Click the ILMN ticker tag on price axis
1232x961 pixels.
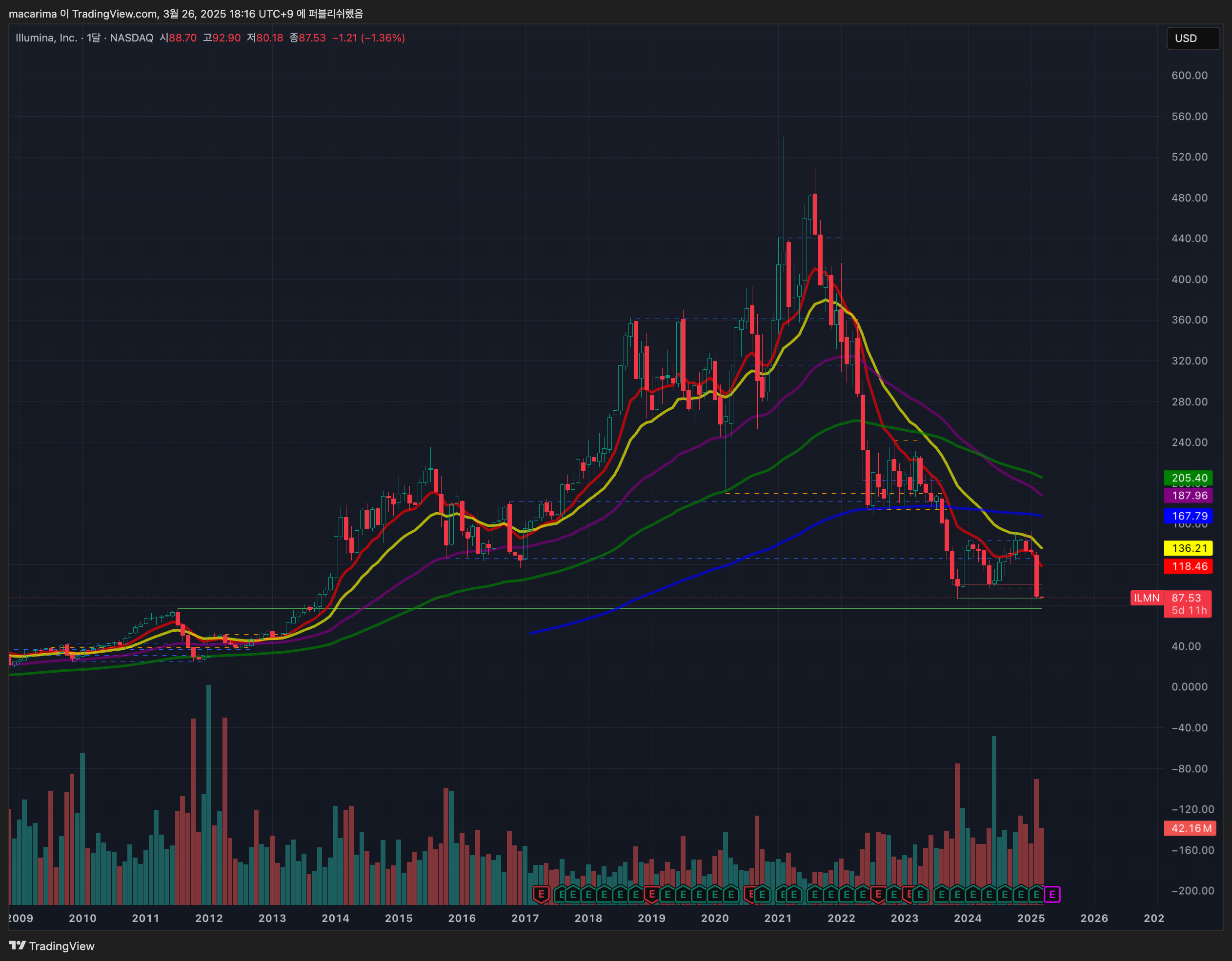click(1146, 598)
